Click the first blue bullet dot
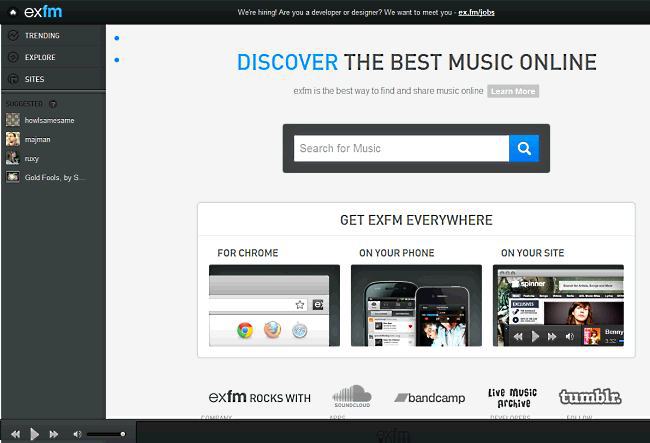This screenshot has width=650, height=443. point(117,38)
